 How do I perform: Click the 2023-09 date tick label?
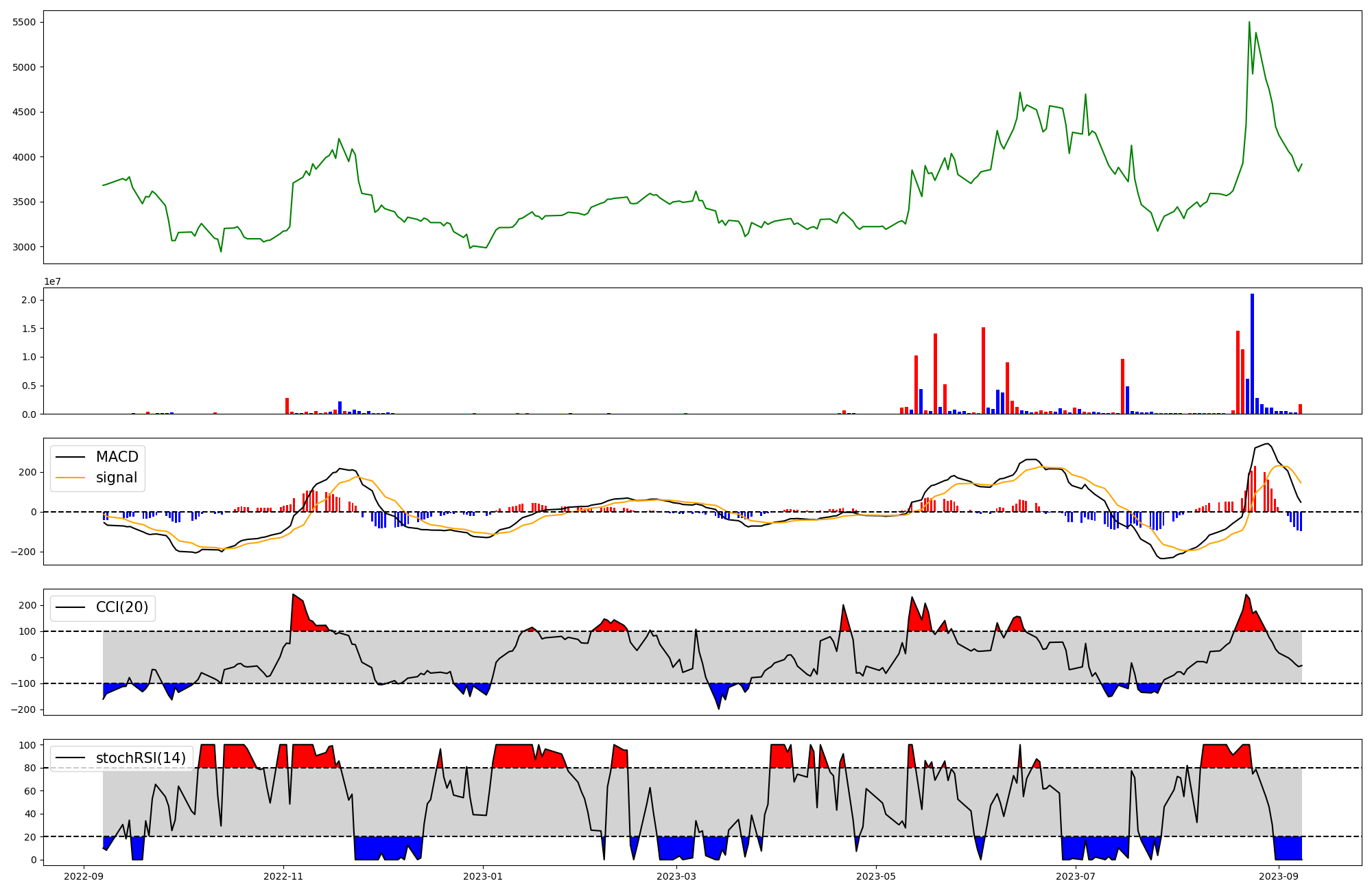1279,876
